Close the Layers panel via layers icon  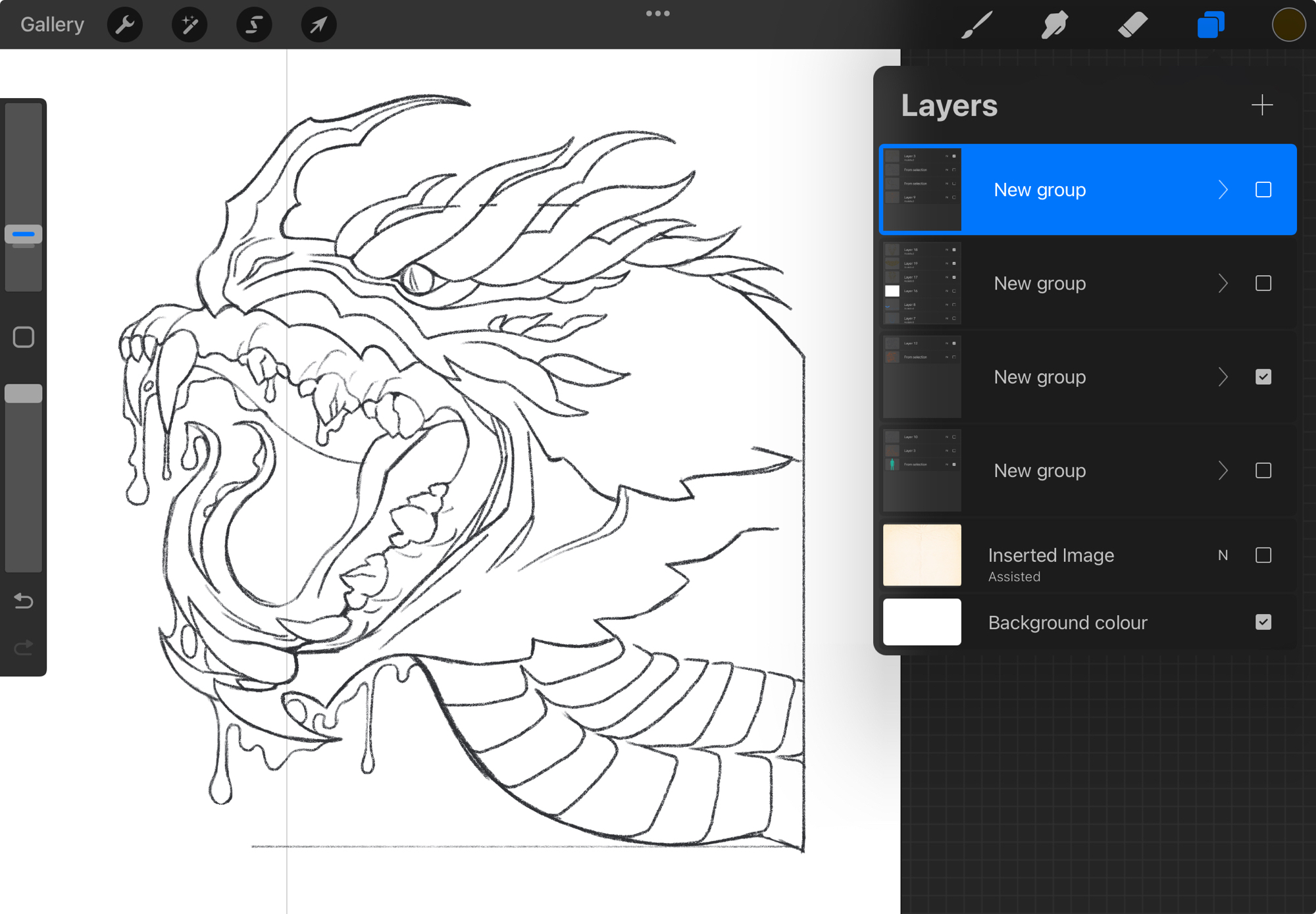tap(1210, 25)
